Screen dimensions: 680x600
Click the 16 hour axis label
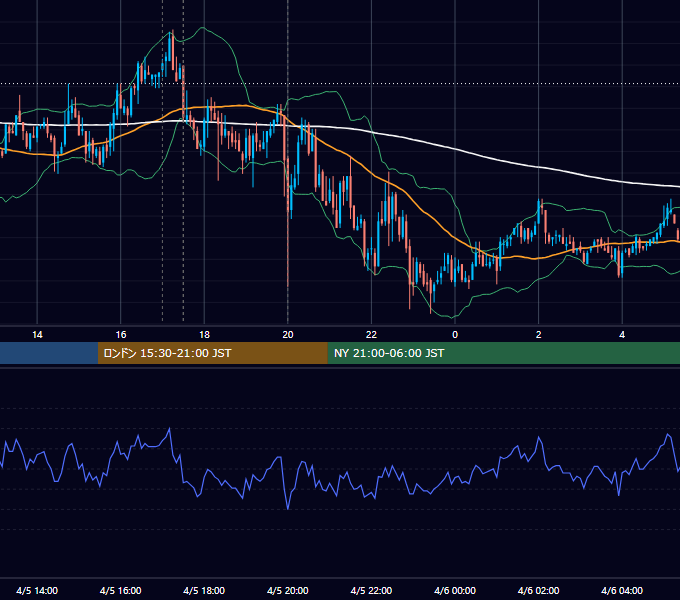(x=121, y=335)
